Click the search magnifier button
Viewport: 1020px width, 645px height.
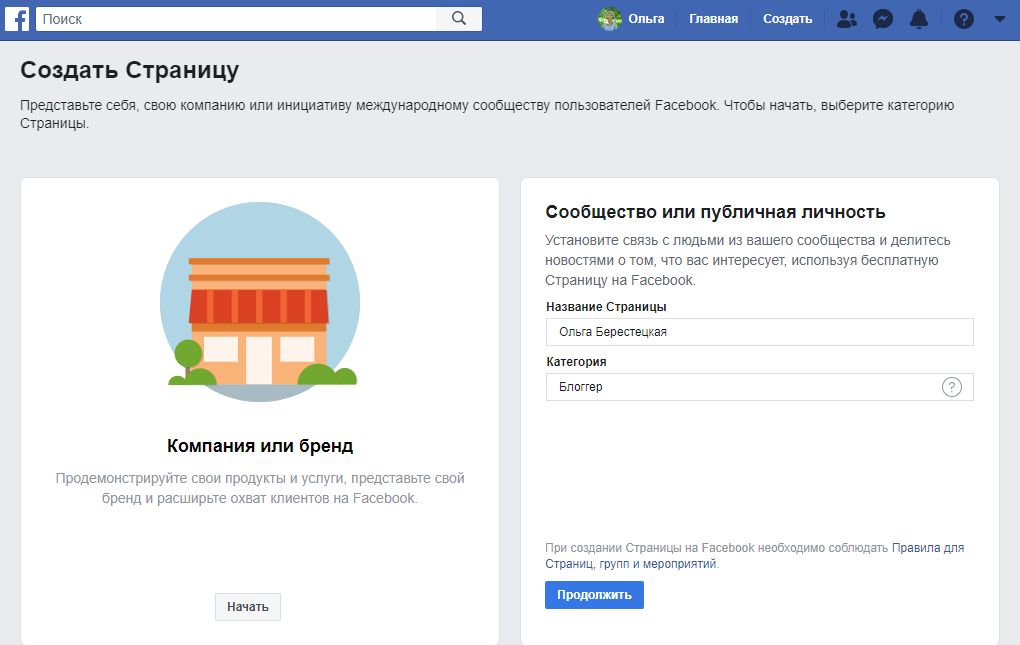(459, 19)
